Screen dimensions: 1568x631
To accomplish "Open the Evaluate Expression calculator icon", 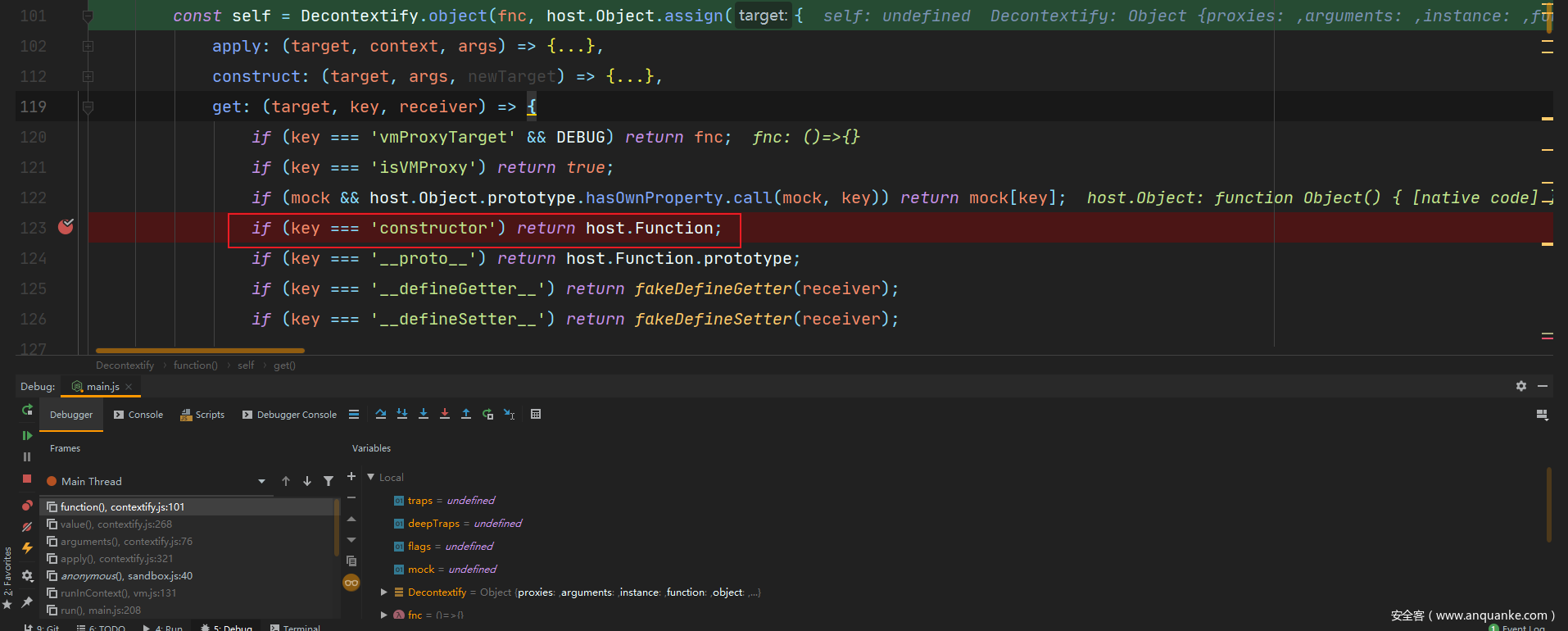I will point(536,415).
